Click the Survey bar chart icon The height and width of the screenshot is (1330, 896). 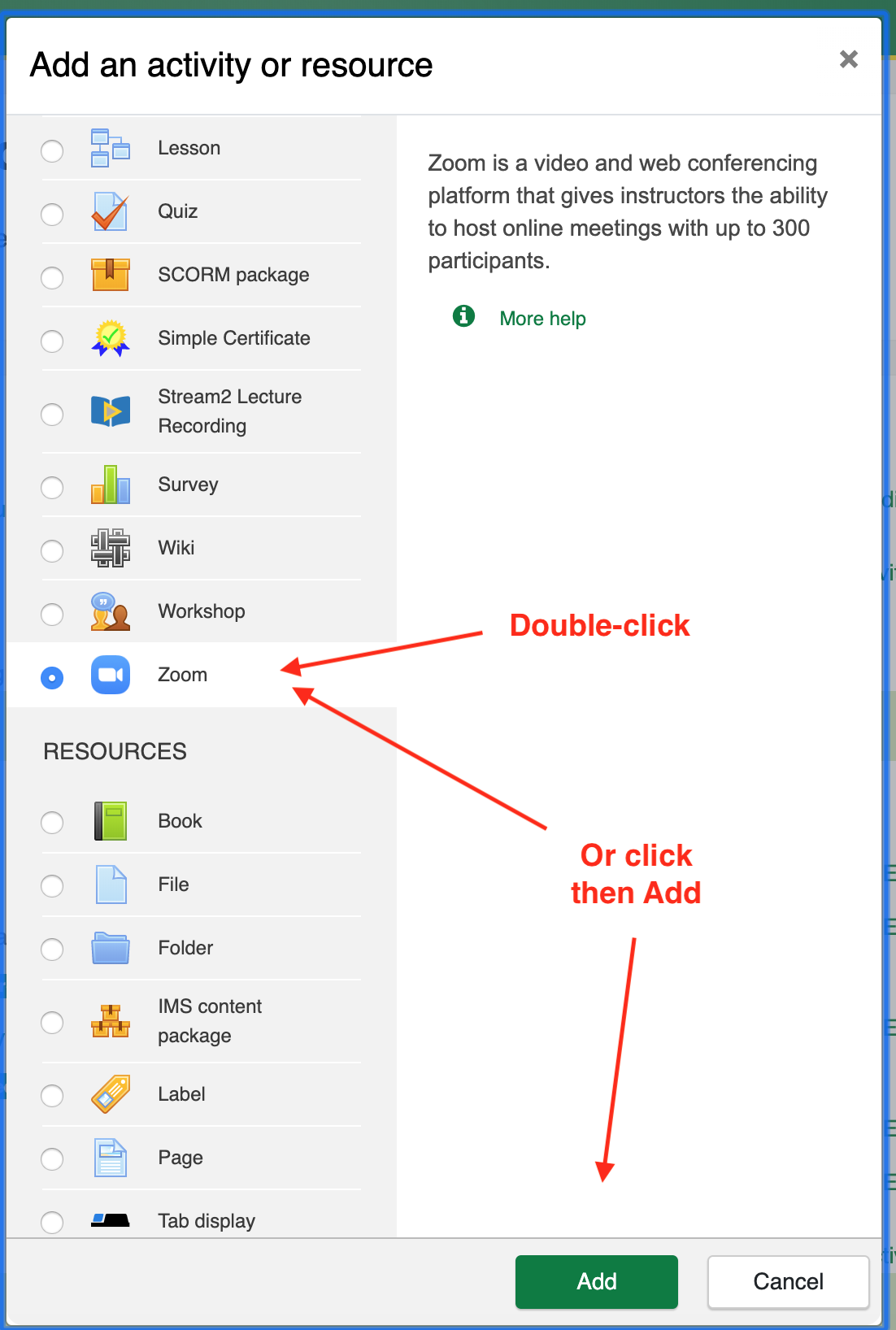point(110,485)
